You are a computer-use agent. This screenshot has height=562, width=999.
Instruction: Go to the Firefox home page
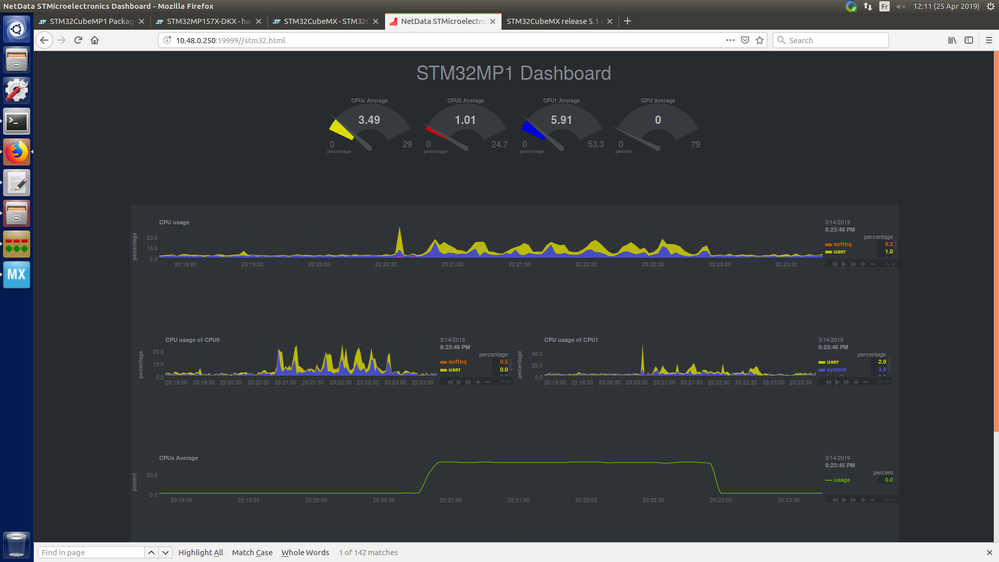pos(95,40)
